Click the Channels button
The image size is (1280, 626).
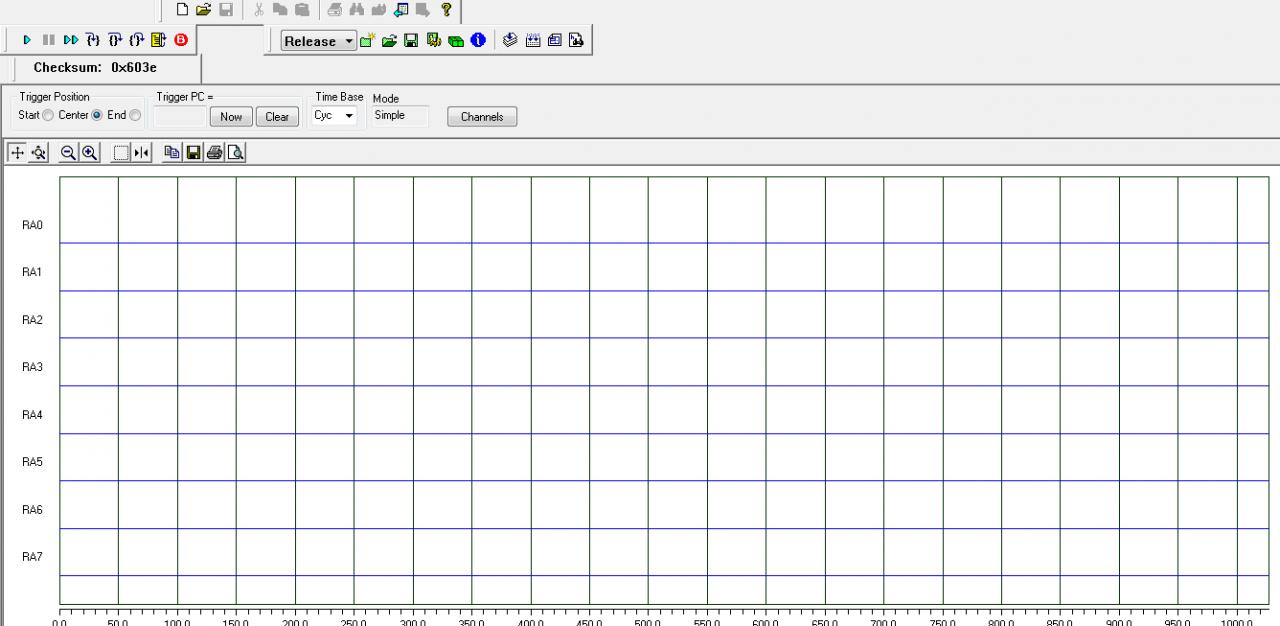tap(482, 117)
